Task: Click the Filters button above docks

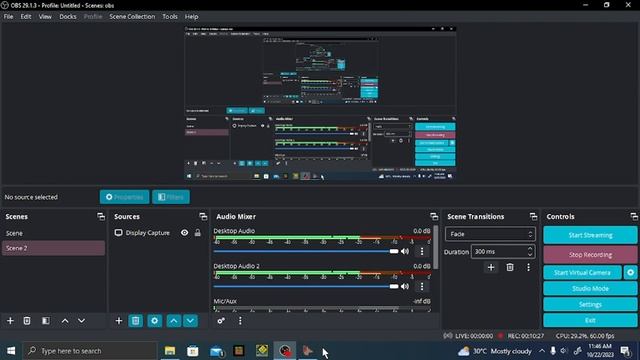Action: pyautogui.click(x=171, y=197)
